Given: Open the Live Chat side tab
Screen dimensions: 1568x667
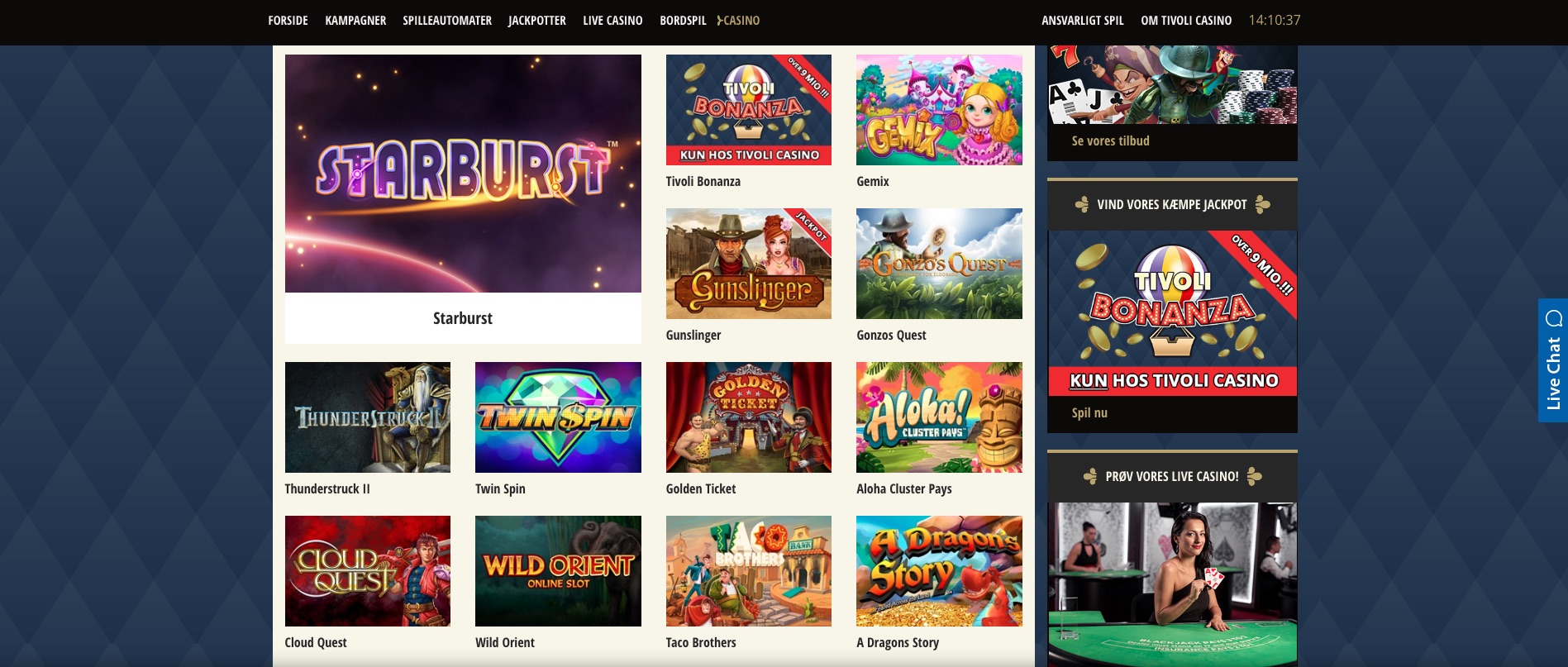Looking at the screenshot, I should [1552, 360].
